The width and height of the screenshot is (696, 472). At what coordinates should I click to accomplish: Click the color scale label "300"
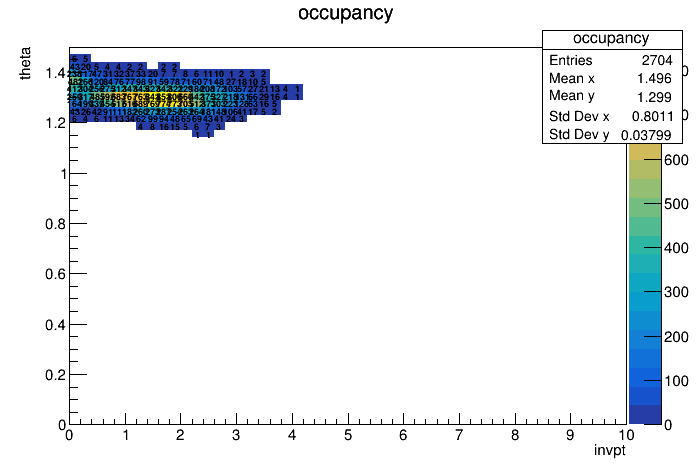click(x=676, y=292)
